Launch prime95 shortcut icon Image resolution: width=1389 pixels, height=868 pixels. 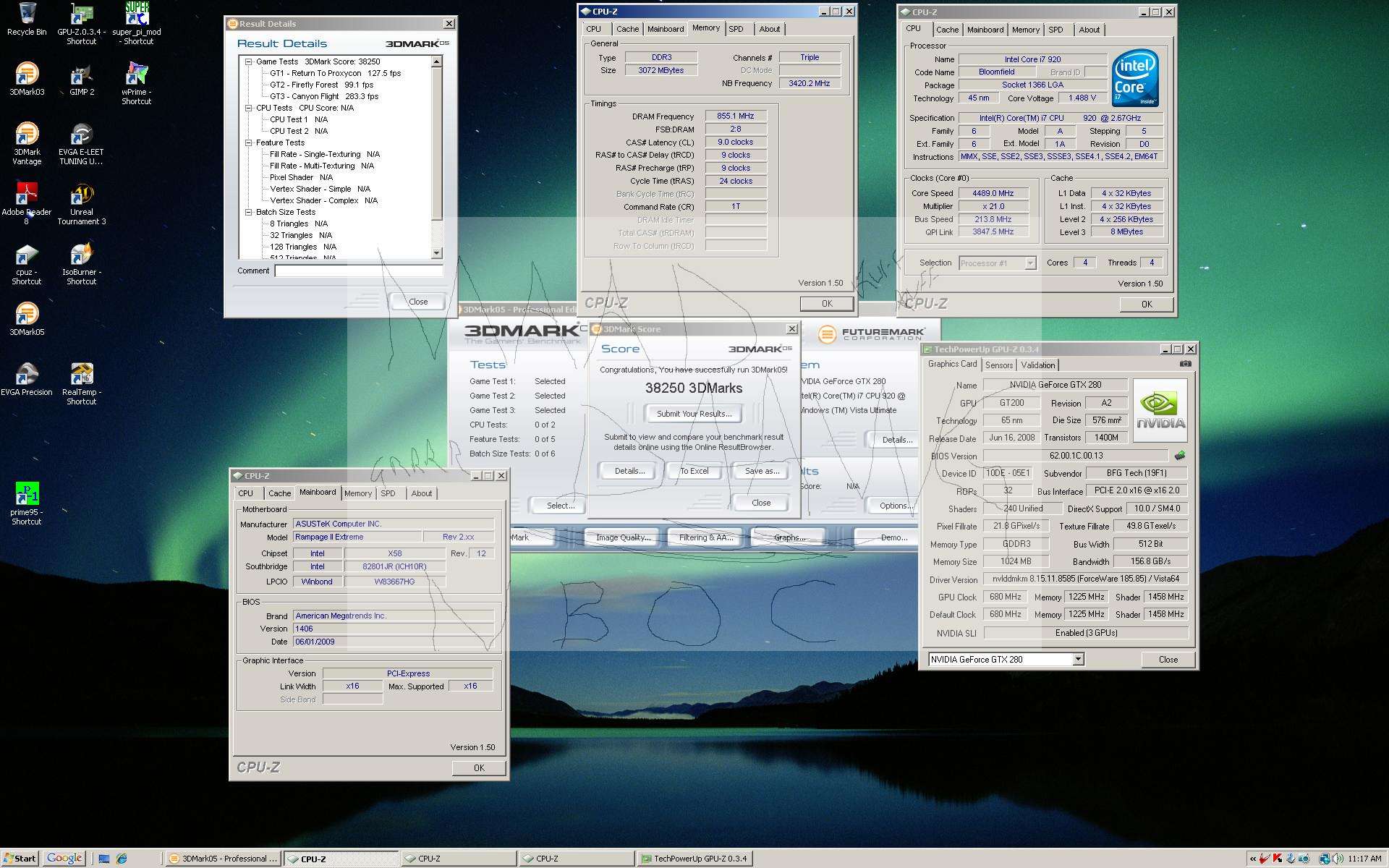[x=27, y=504]
